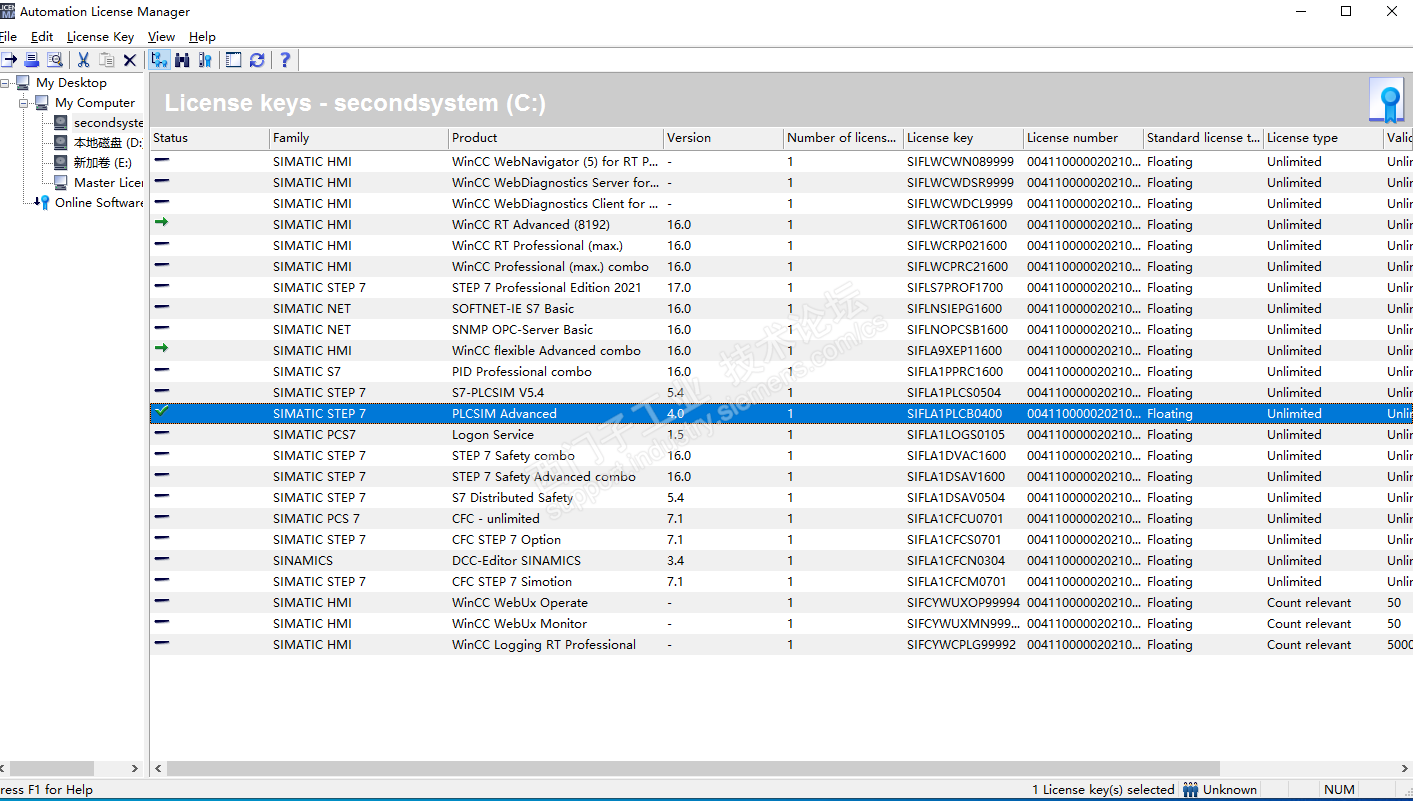Click the My Computer icon in tree
This screenshot has height=801, width=1413.
[42, 103]
